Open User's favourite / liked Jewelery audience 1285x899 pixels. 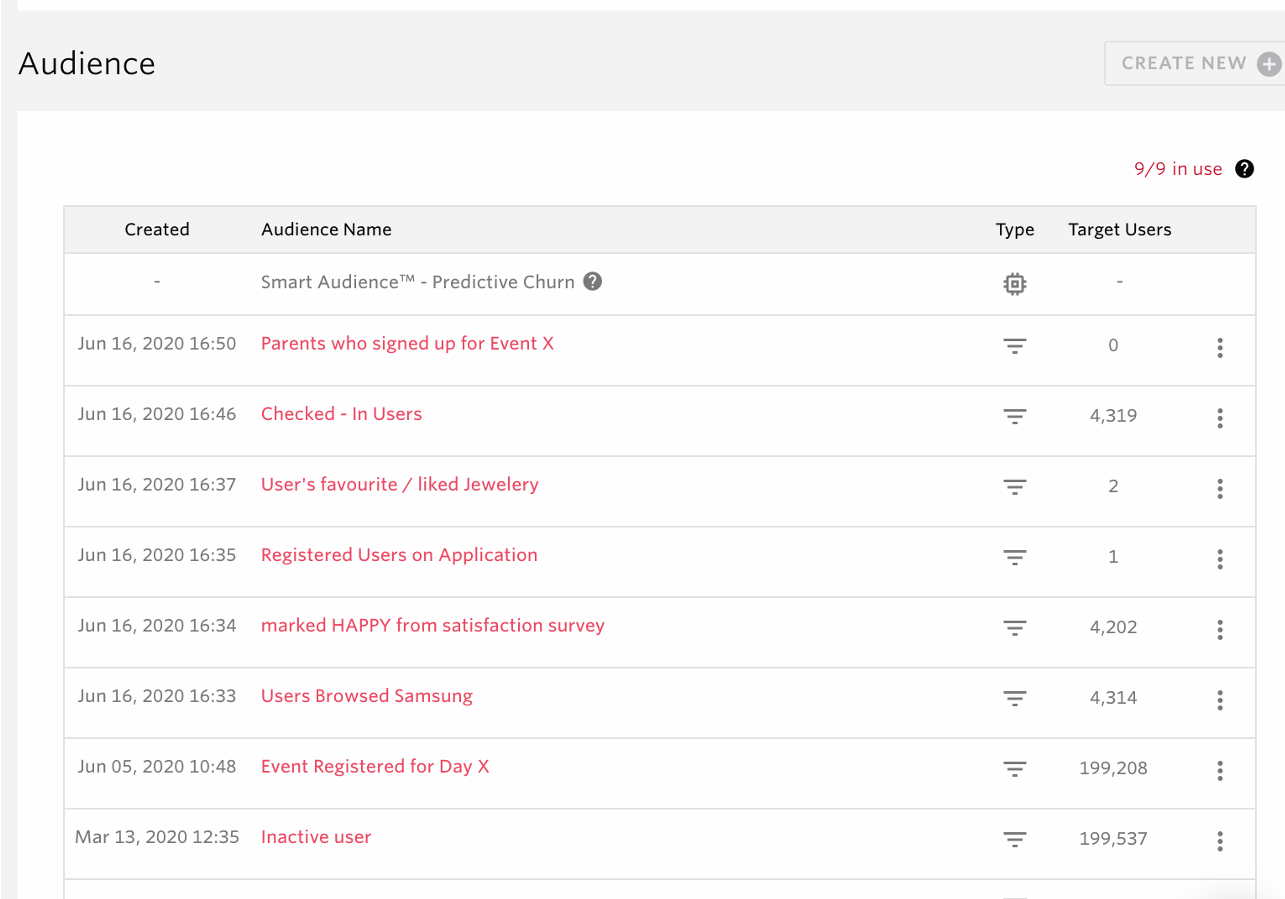400,484
